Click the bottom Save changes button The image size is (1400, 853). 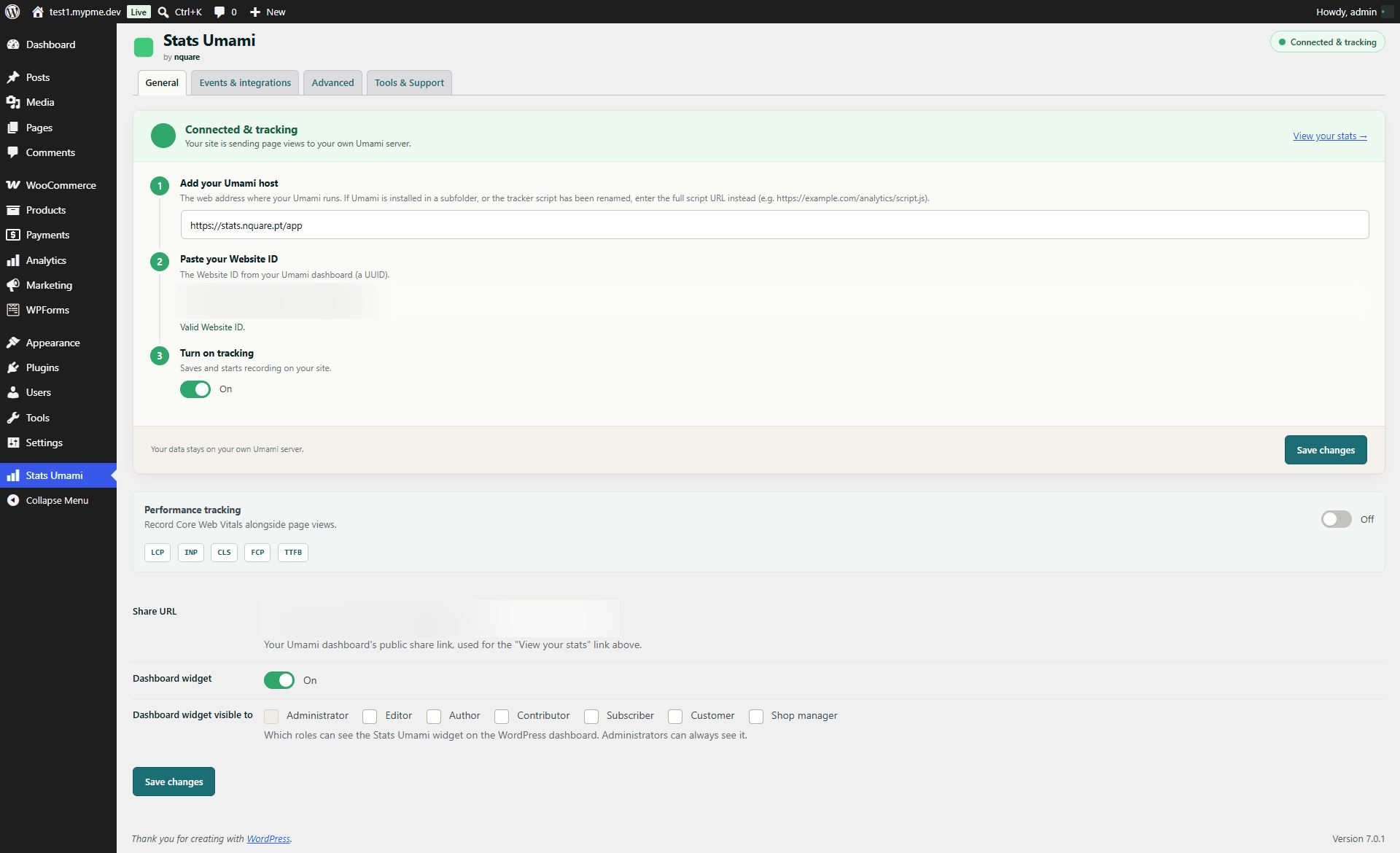pos(174,782)
